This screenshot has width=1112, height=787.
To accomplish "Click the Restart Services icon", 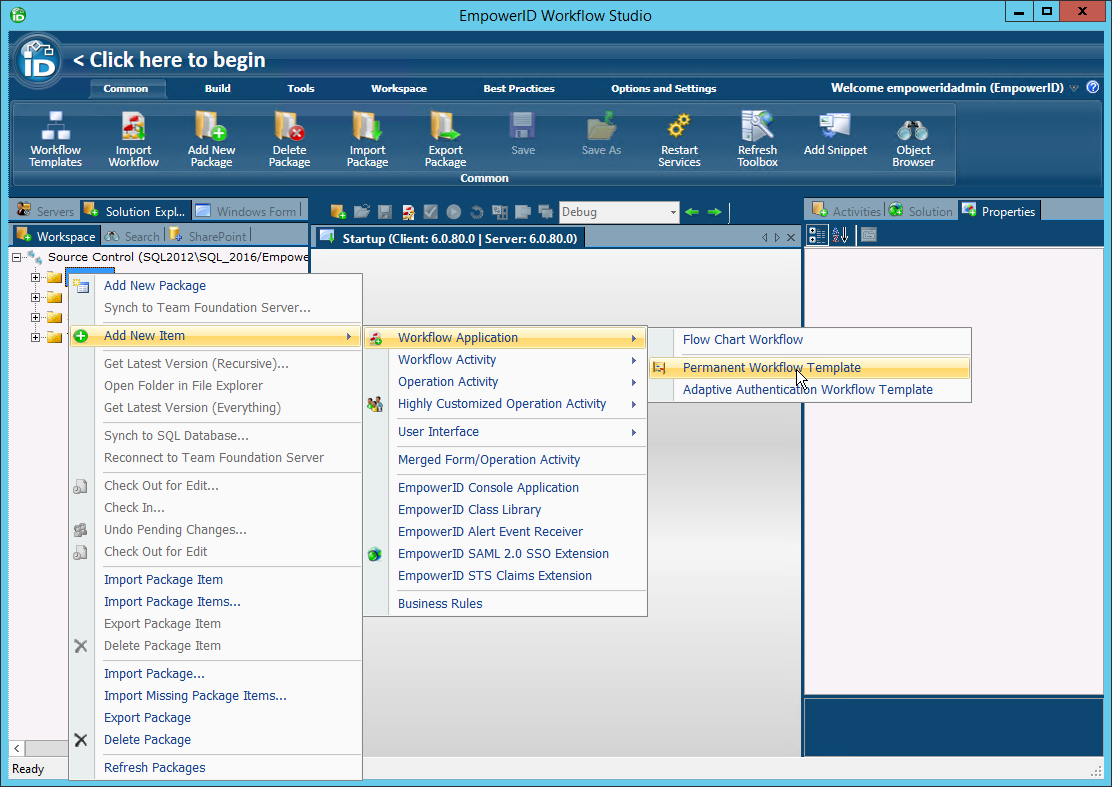I will pyautogui.click(x=679, y=140).
